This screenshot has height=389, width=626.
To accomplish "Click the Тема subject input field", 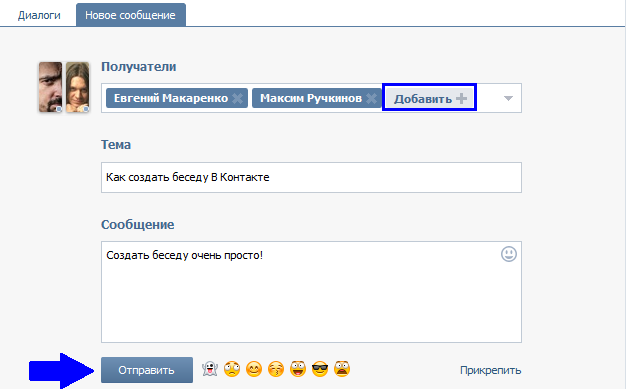I will coord(311,177).
